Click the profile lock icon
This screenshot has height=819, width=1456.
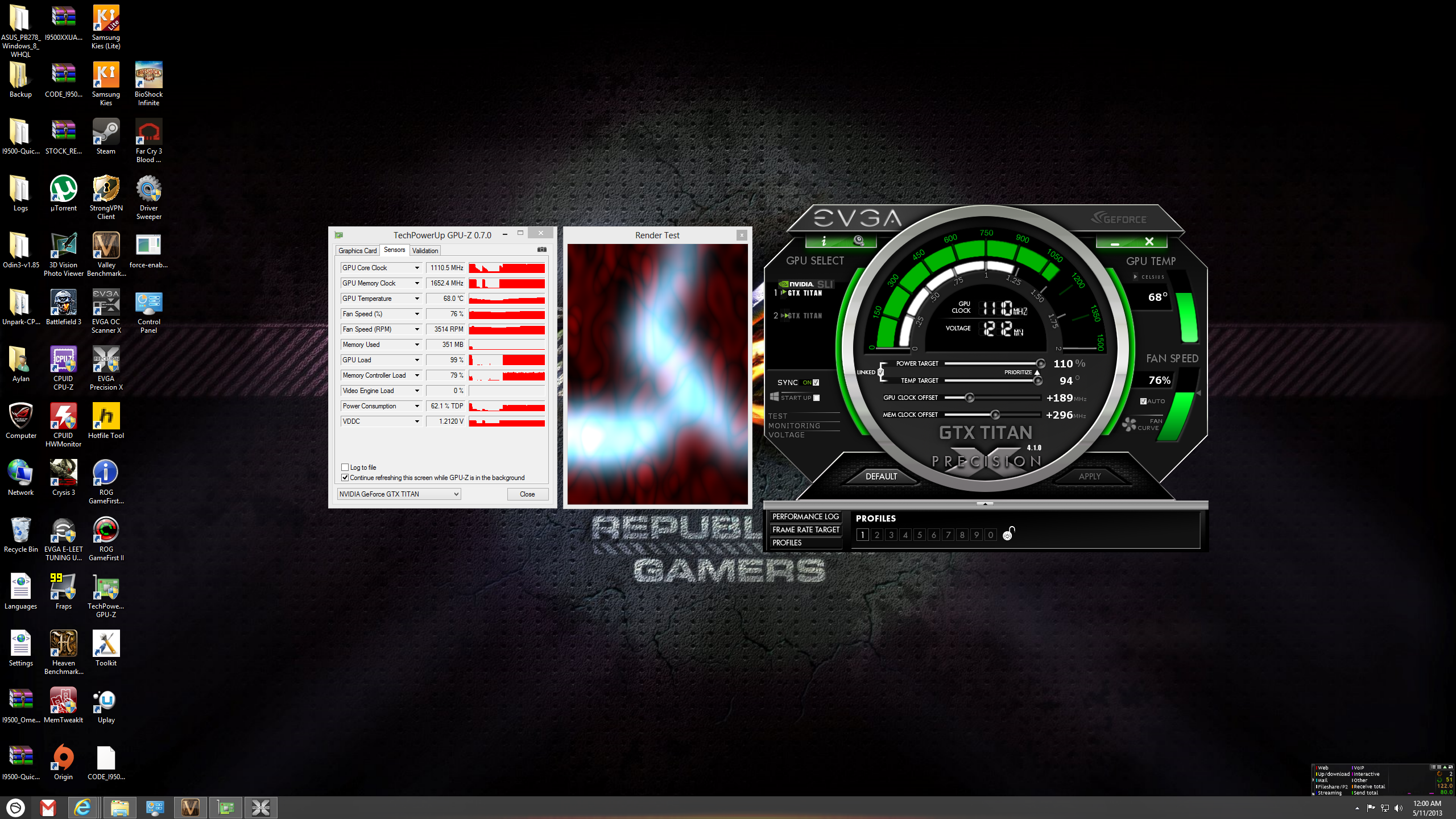[1008, 533]
